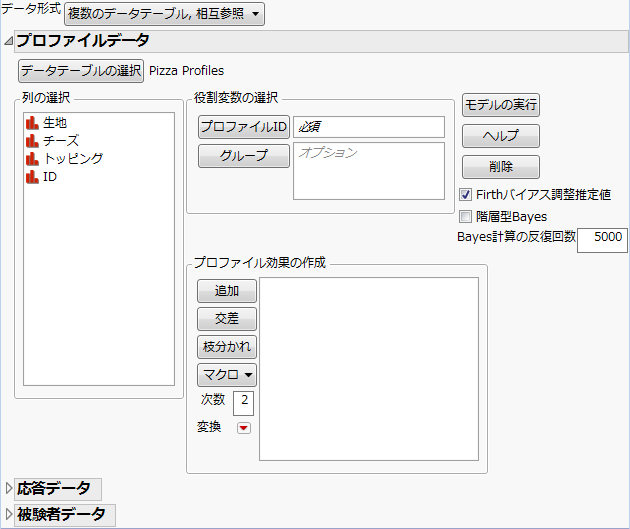Viewport: 630px width, 529px height.
Task: Expand the 応答データ section
Action: 9,488
